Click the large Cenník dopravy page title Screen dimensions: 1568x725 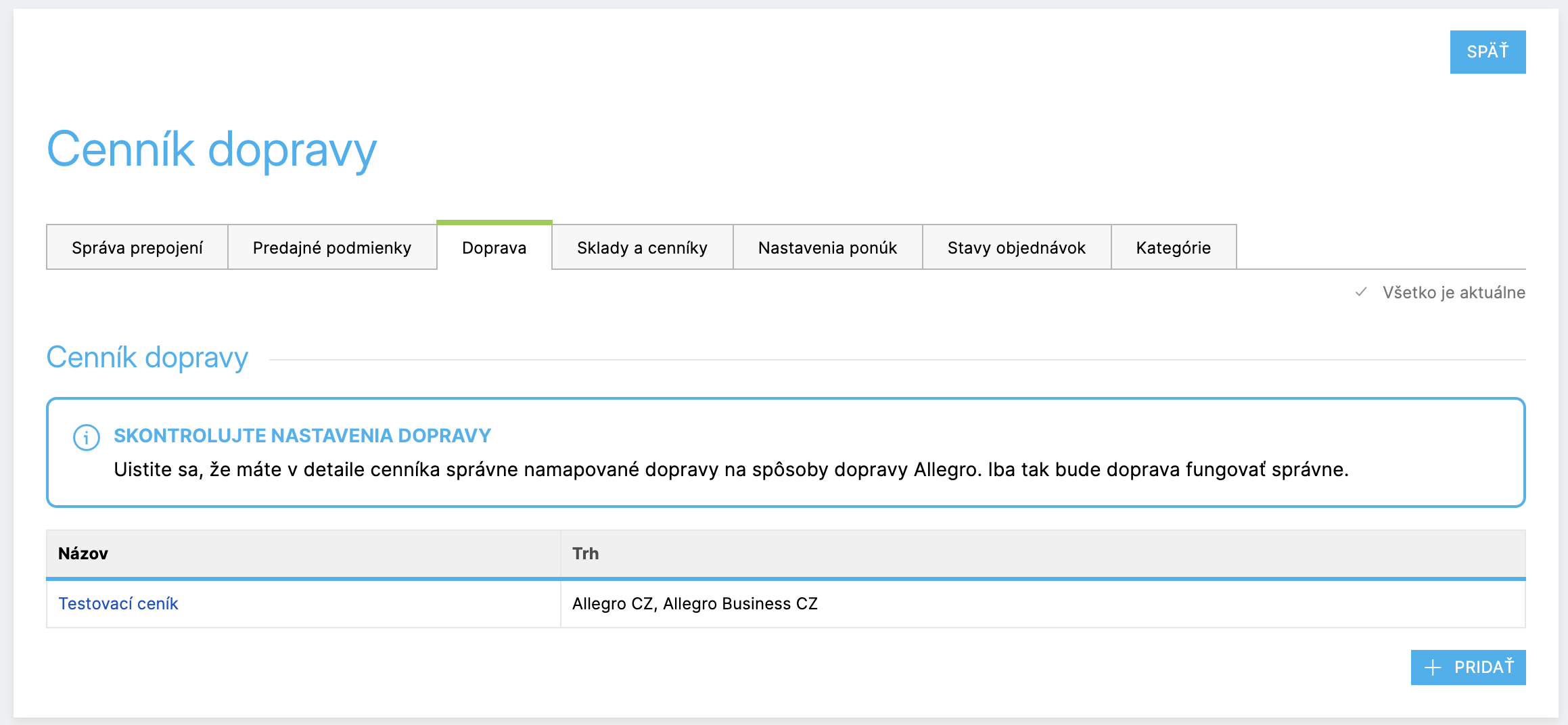pos(212,149)
